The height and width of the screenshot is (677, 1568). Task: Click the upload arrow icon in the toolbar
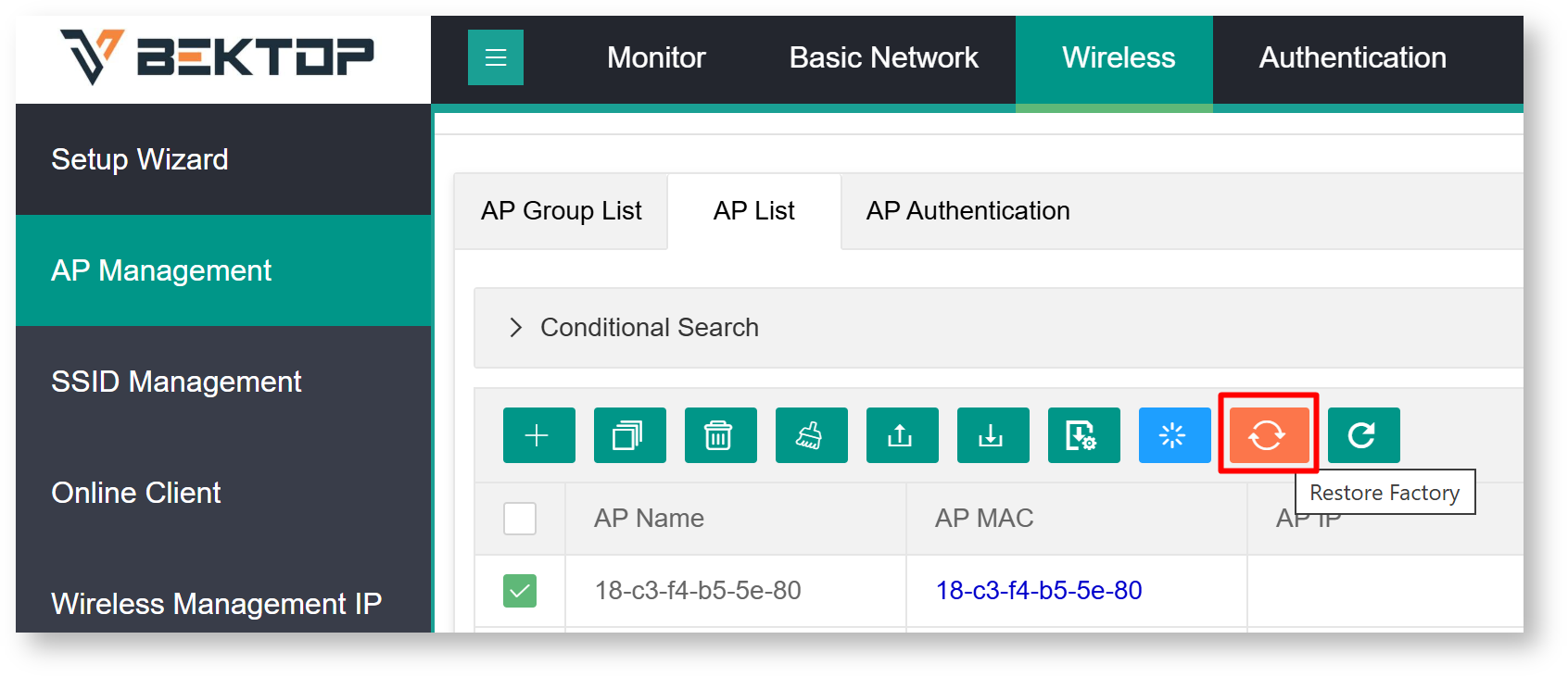pyautogui.click(x=902, y=435)
